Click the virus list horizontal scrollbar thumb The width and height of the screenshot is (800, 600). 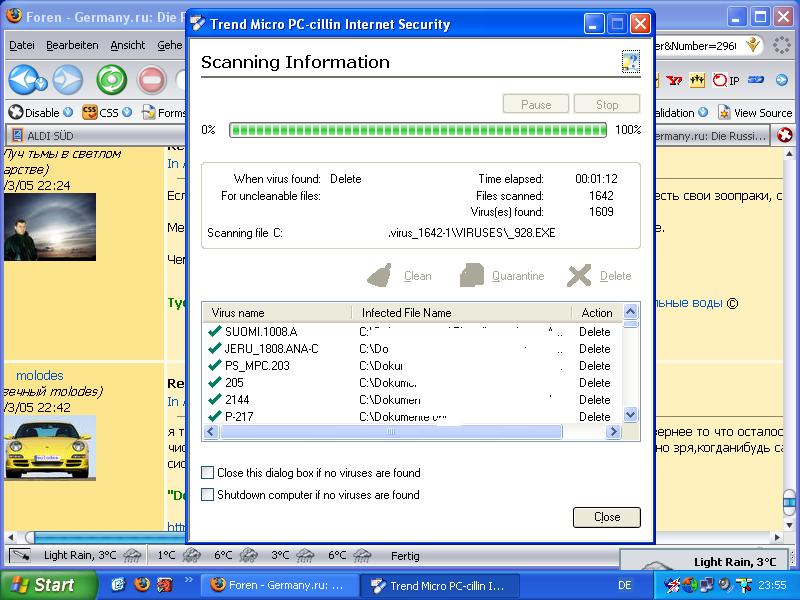click(391, 432)
